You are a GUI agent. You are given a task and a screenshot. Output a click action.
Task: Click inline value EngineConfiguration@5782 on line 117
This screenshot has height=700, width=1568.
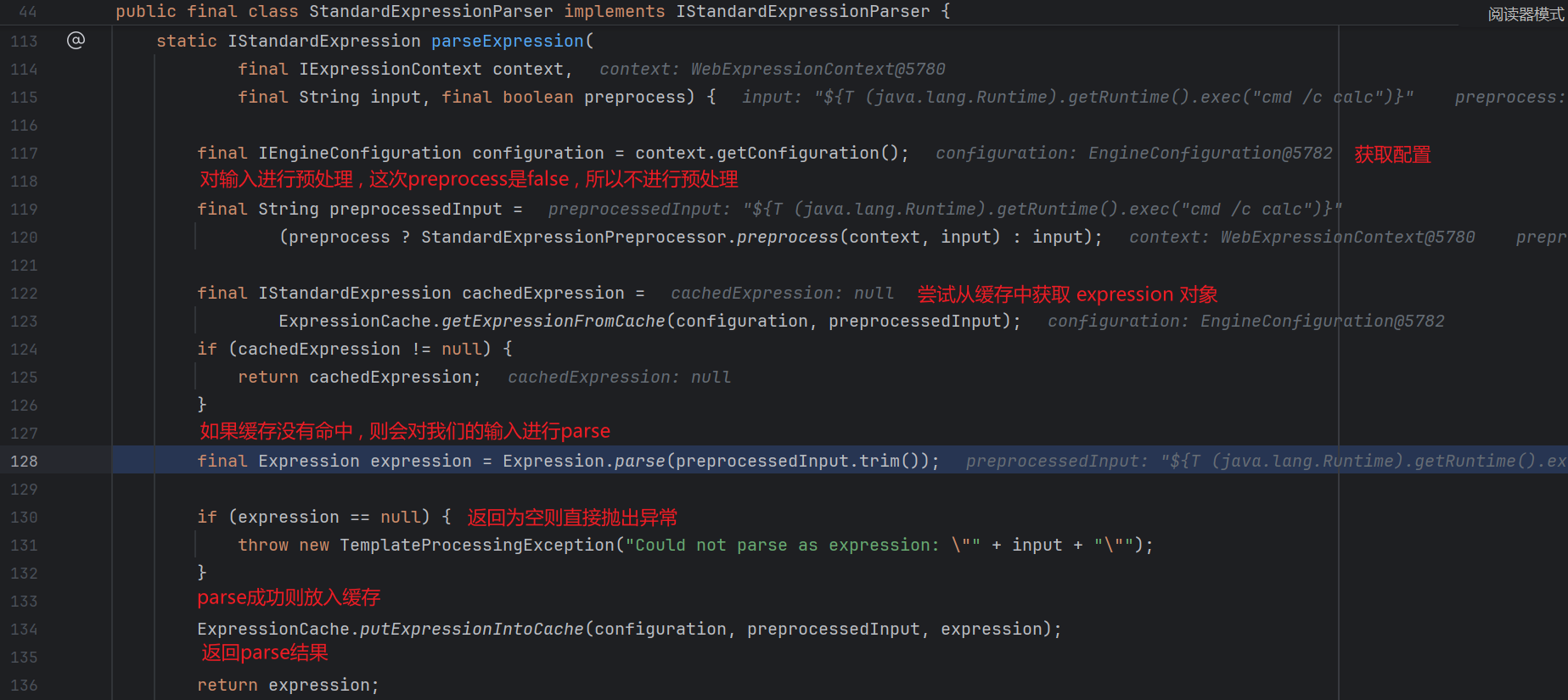click(x=1210, y=153)
